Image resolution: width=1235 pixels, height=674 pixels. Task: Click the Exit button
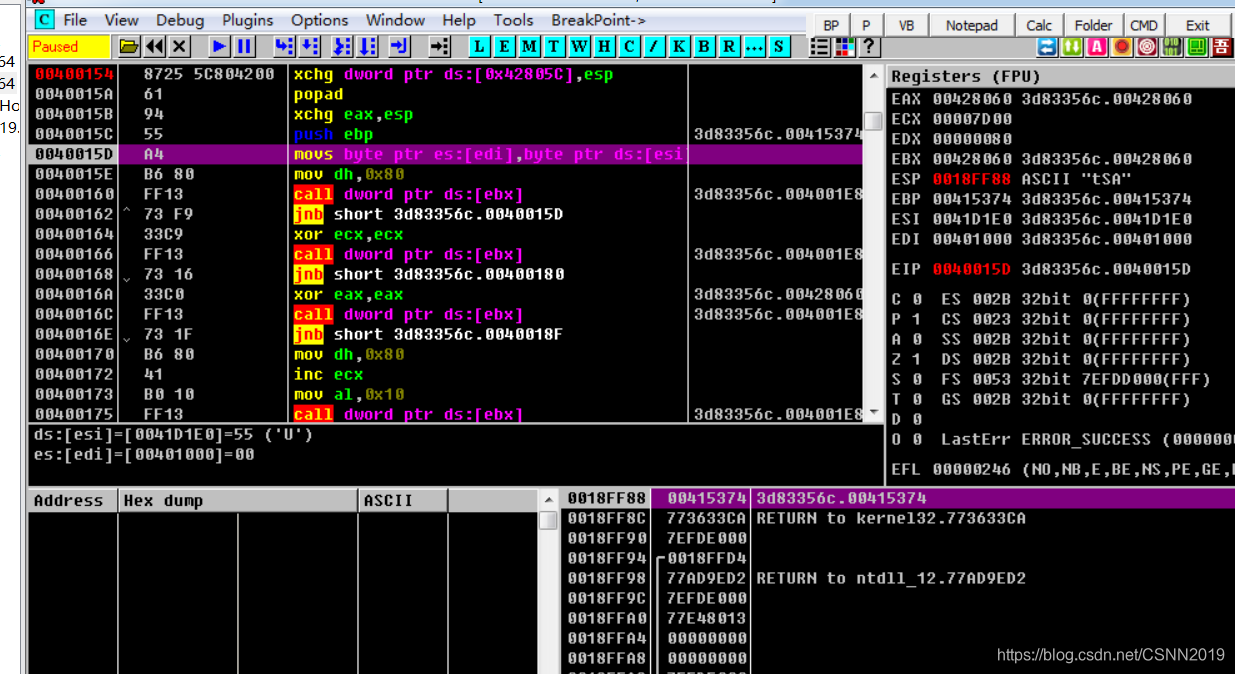[x=1197, y=25]
